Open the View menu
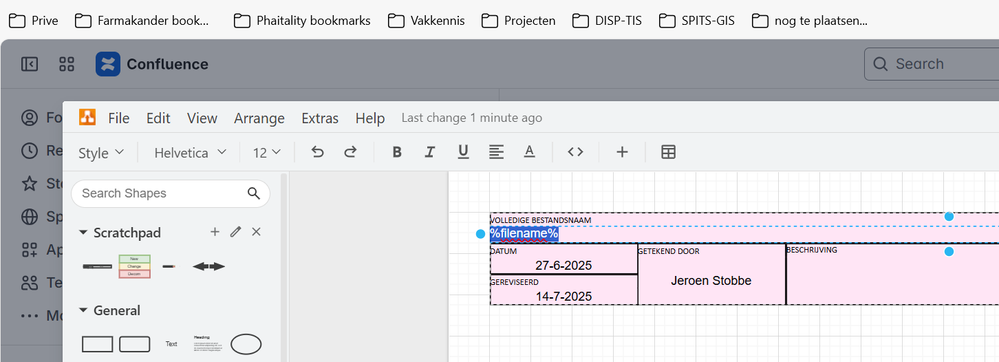This screenshot has width=999, height=362. 202,118
